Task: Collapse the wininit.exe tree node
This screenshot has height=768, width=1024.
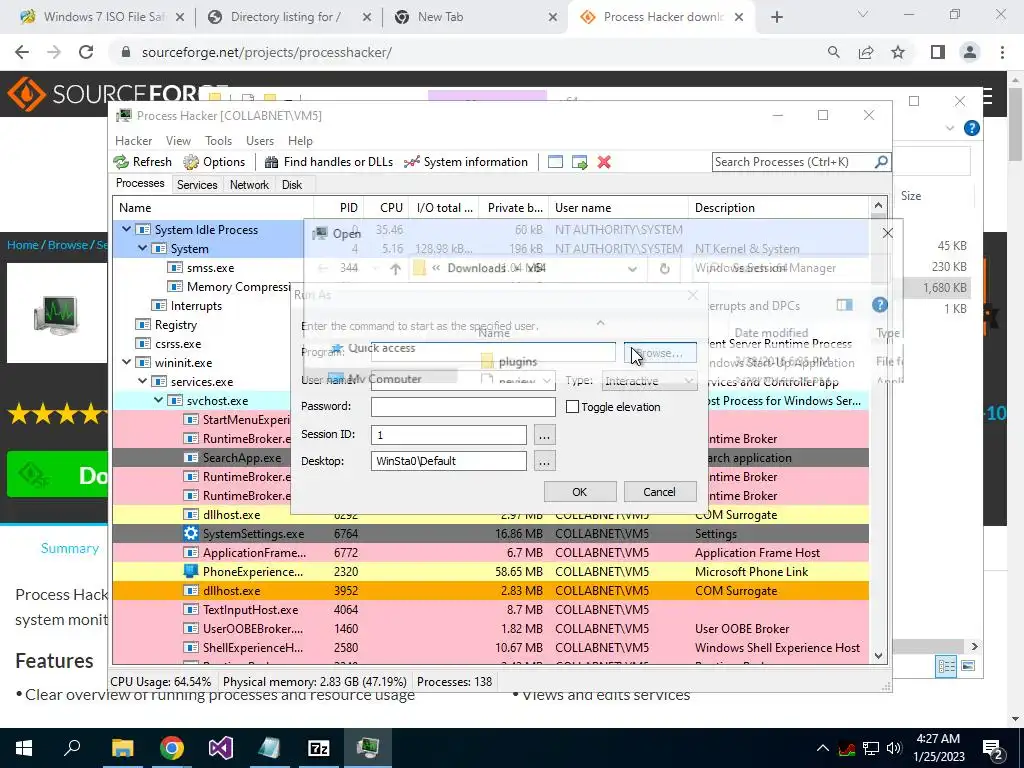Action: point(126,362)
